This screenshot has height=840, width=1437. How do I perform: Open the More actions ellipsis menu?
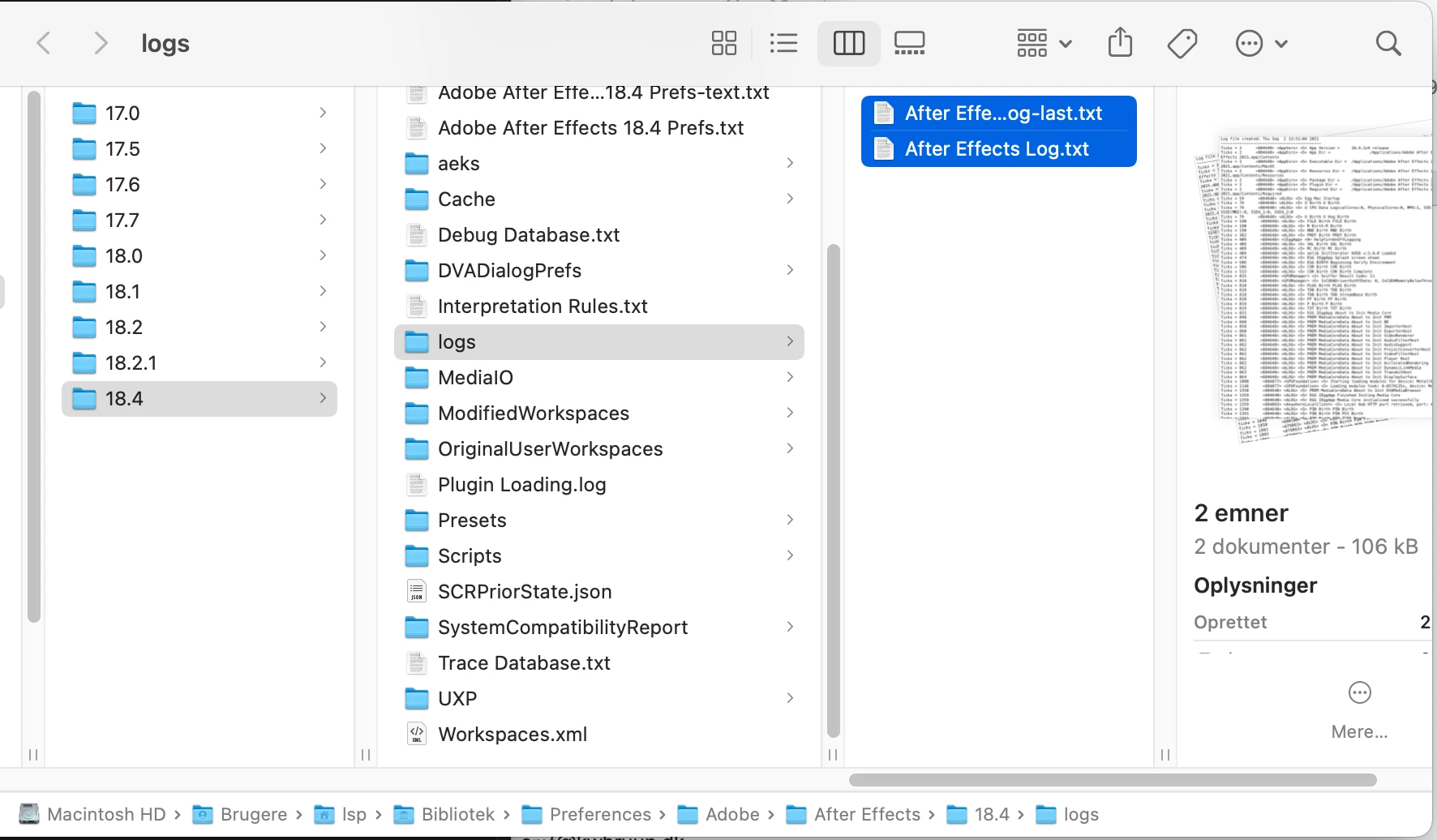[1261, 43]
